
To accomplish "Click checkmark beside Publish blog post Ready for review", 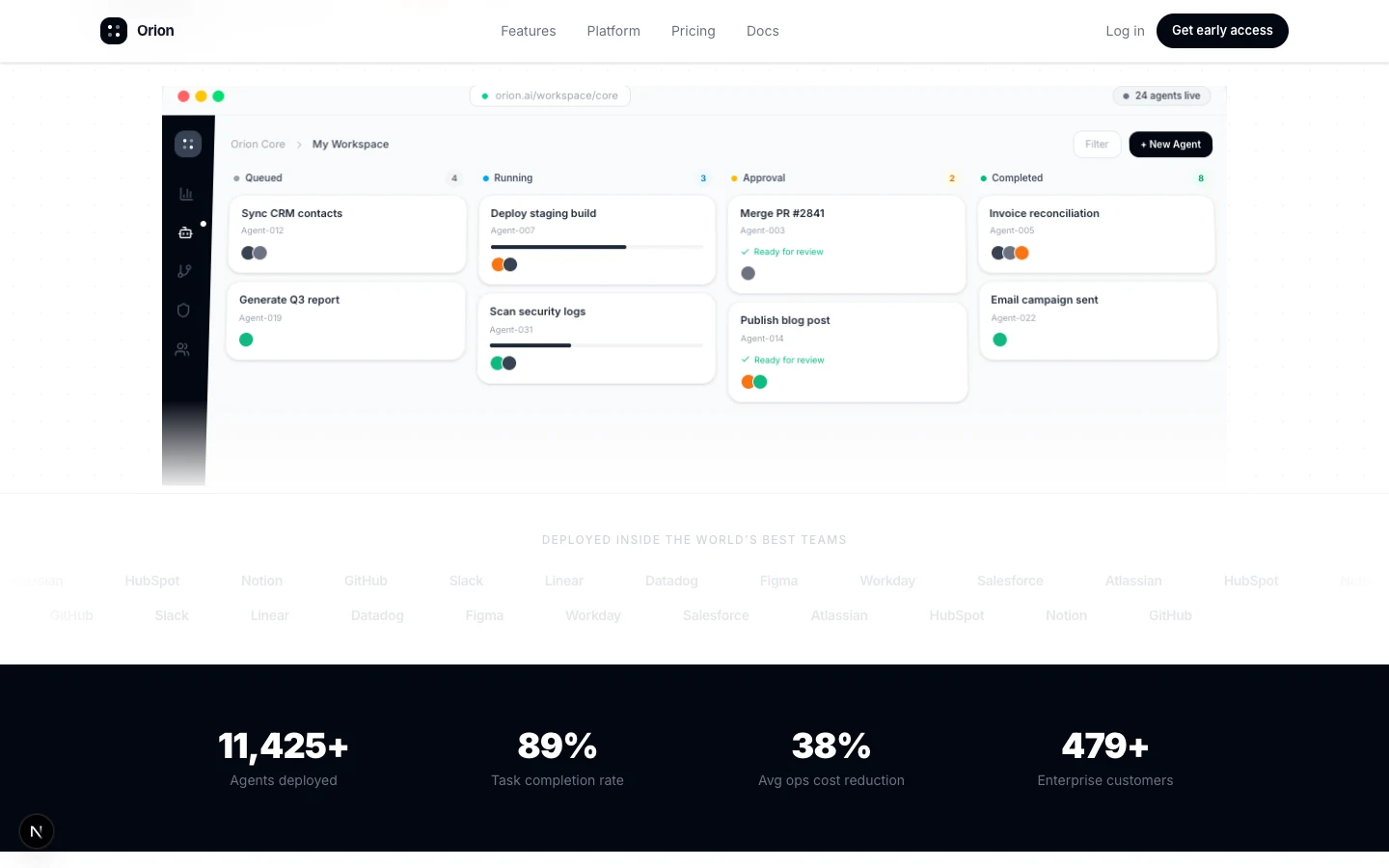I will coord(745,360).
